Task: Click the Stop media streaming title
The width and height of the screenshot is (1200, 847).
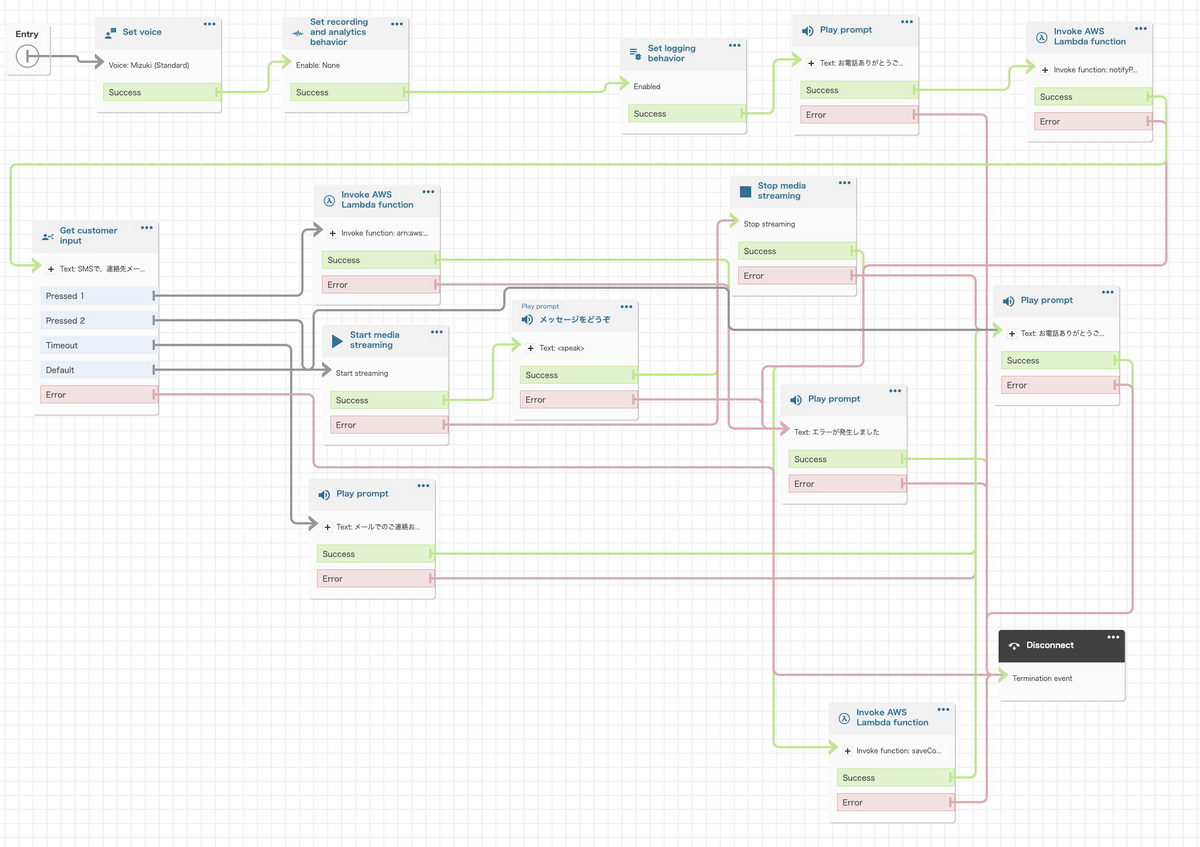Action: click(x=782, y=191)
